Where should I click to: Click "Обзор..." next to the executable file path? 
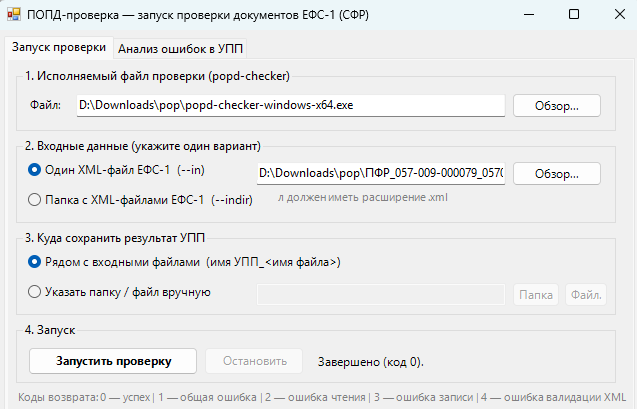click(557, 106)
